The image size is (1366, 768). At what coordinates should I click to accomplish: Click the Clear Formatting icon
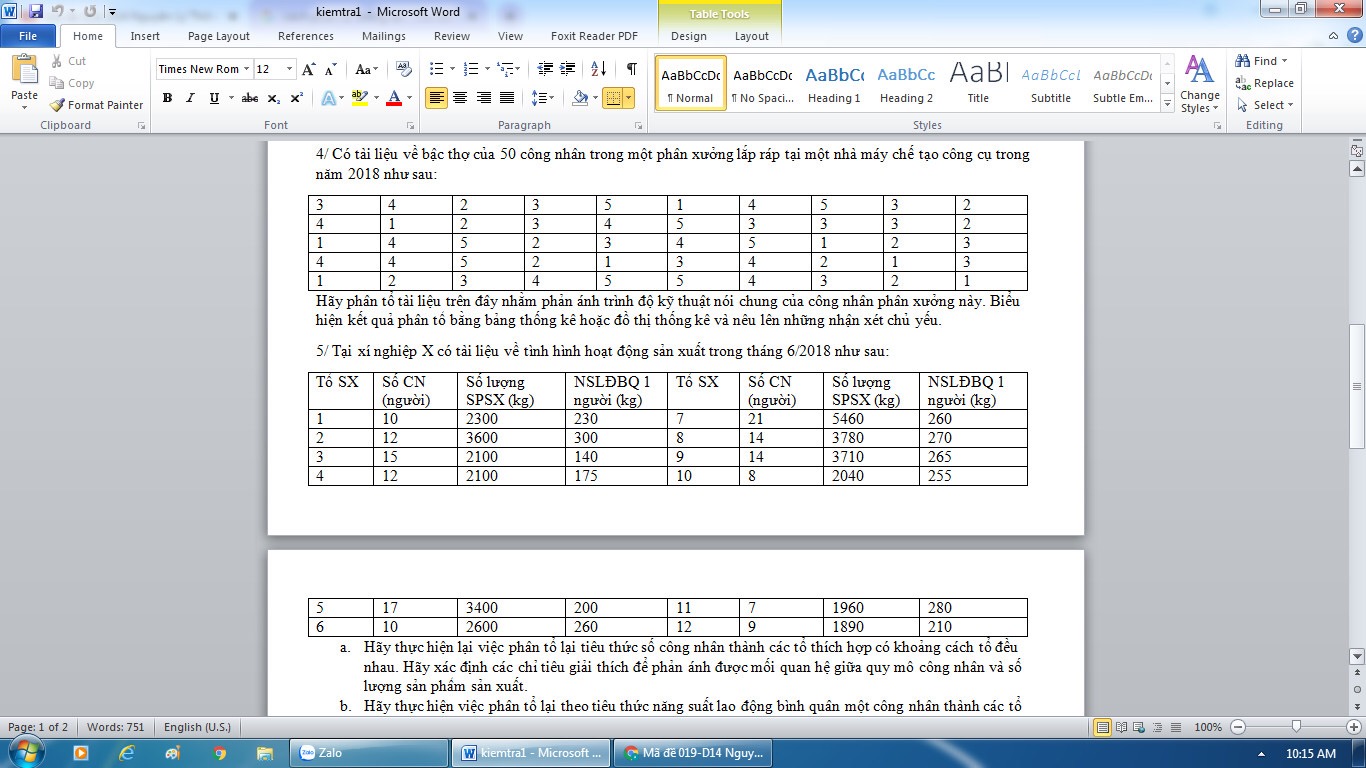(x=404, y=69)
